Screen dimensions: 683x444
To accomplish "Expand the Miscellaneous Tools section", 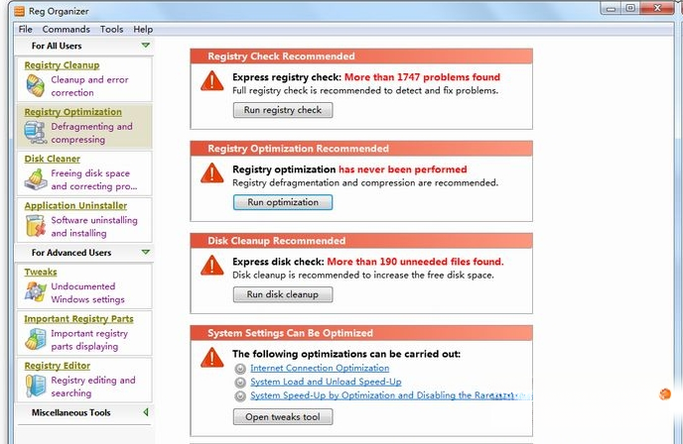I will click(x=146, y=412).
